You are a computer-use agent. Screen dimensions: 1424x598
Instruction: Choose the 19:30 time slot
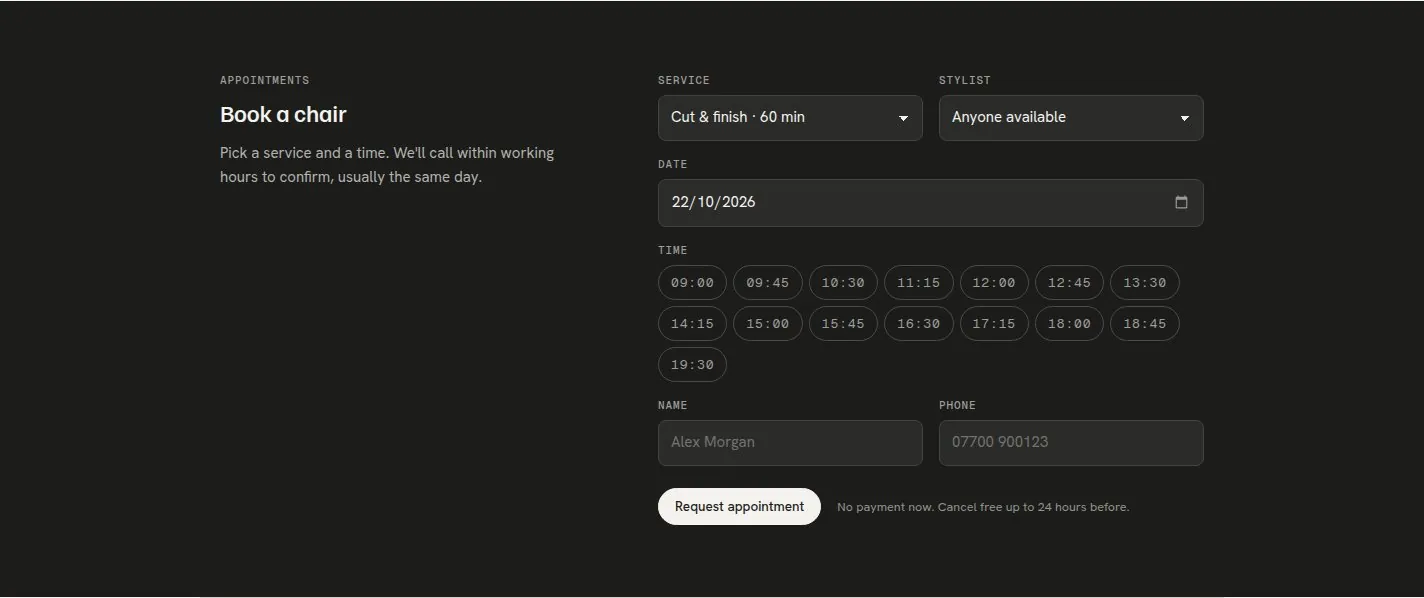coord(692,365)
